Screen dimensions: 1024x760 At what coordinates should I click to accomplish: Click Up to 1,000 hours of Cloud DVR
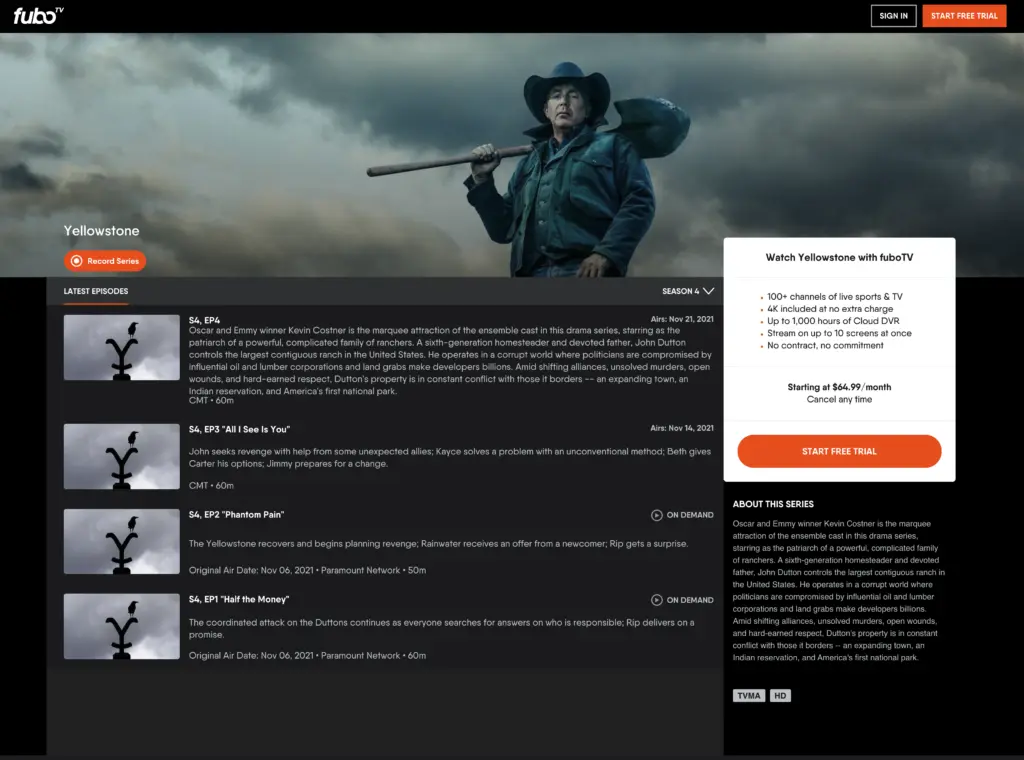coord(833,321)
